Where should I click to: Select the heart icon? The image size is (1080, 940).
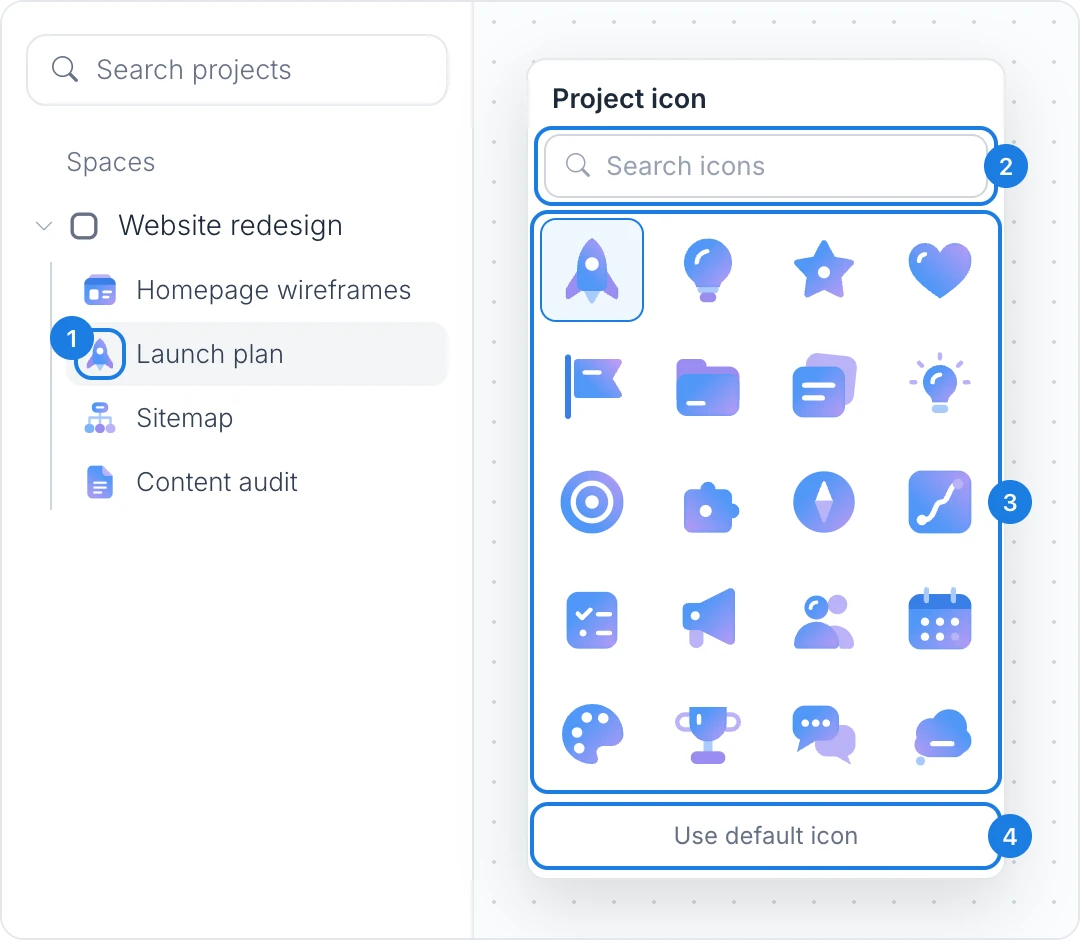[x=939, y=270]
